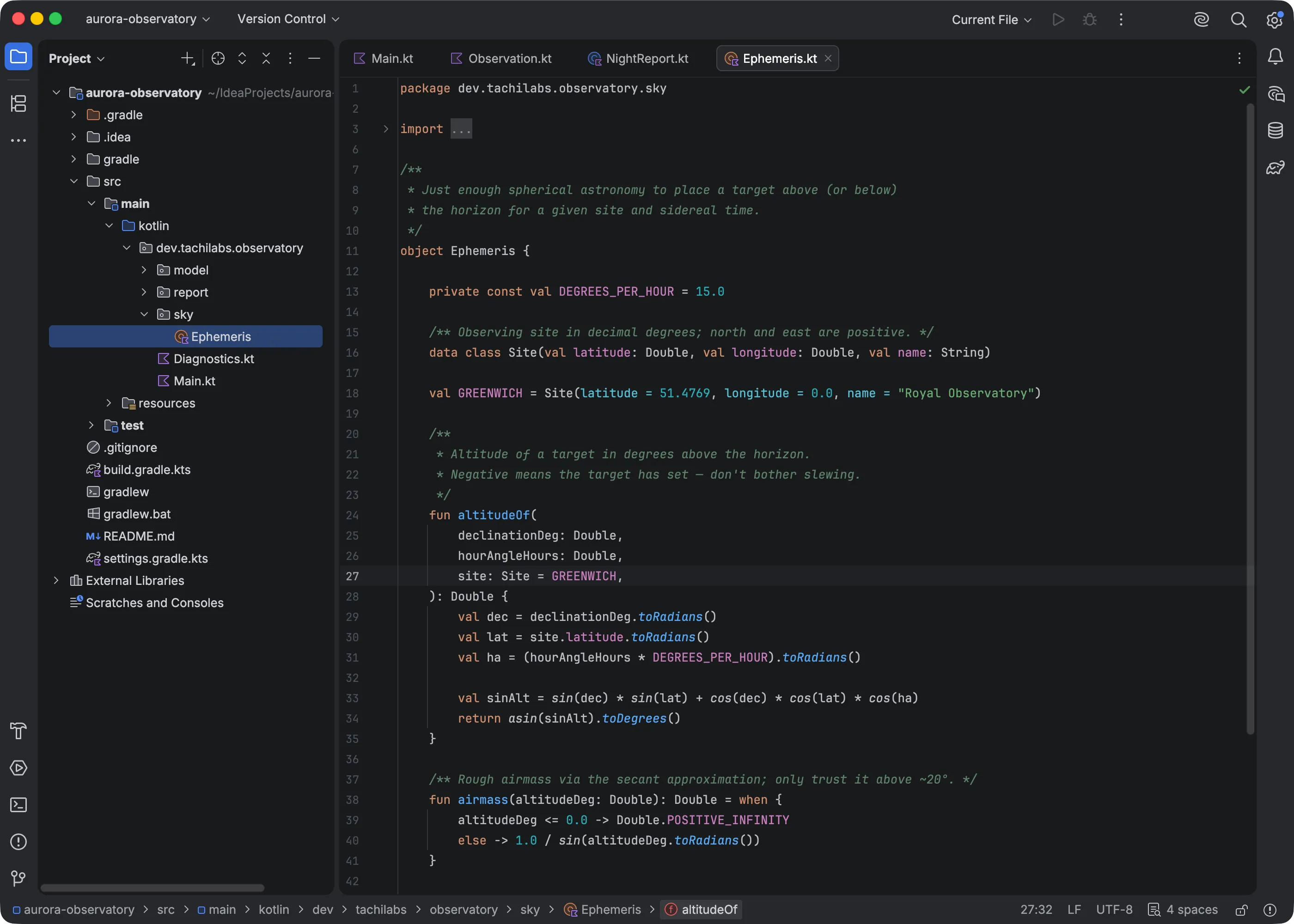
Task: Click caret position 27:32 in status bar
Action: pos(1036,910)
